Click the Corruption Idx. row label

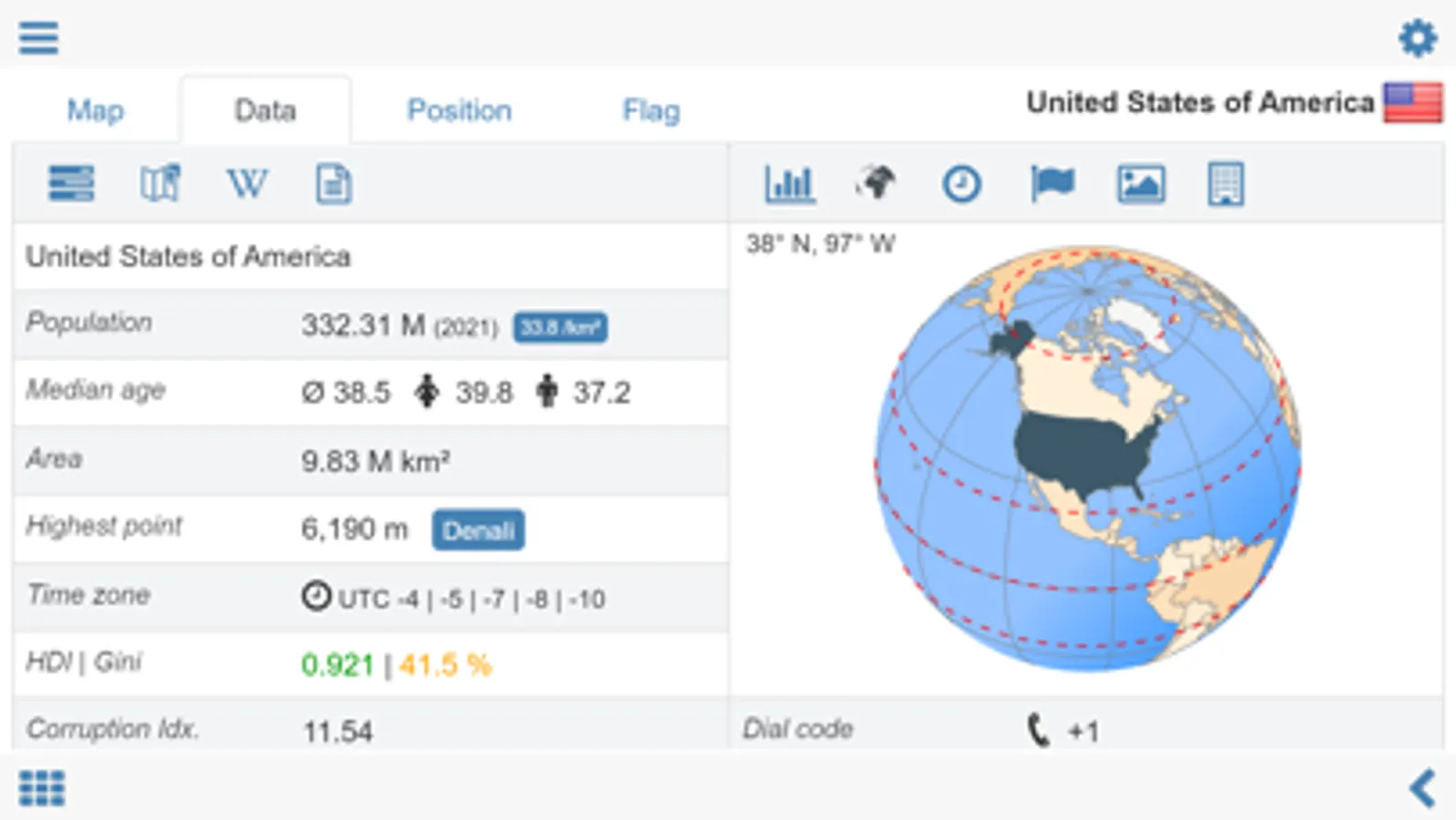112,729
